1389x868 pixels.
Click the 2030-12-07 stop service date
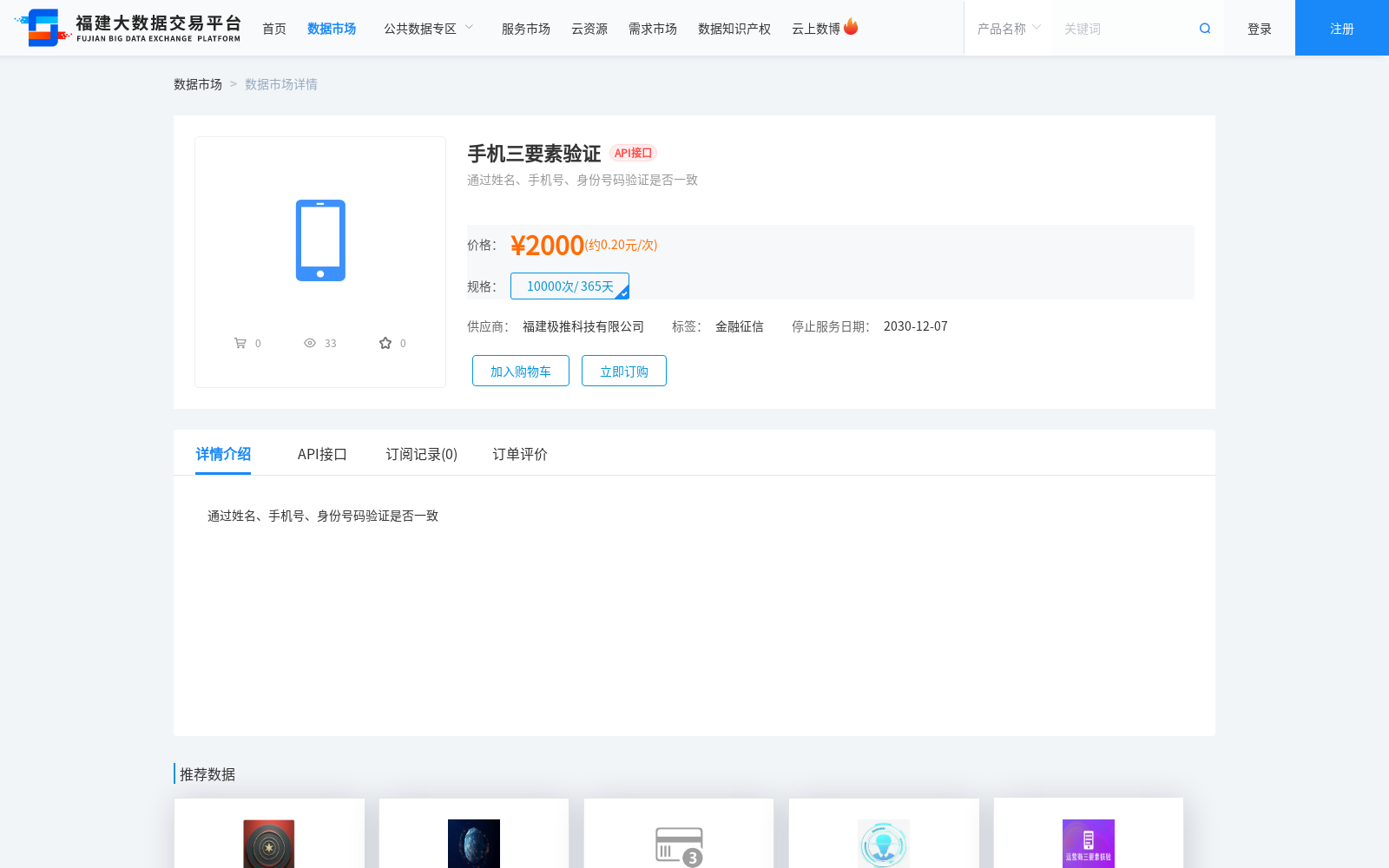click(916, 326)
